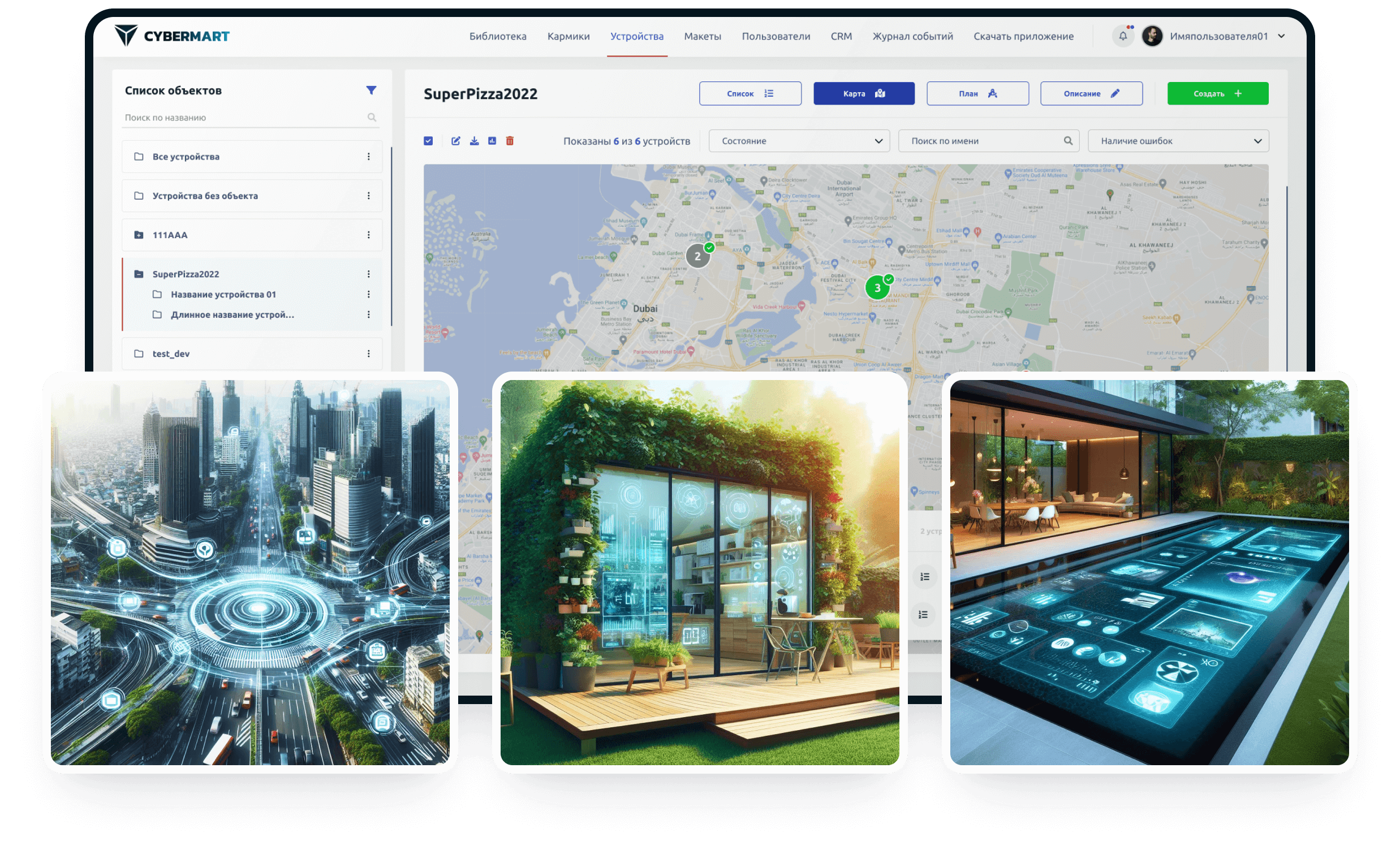The width and height of the screenshot is (1400, 850).
Task: Select Название устройства 01
Action: tap(223, 294)
